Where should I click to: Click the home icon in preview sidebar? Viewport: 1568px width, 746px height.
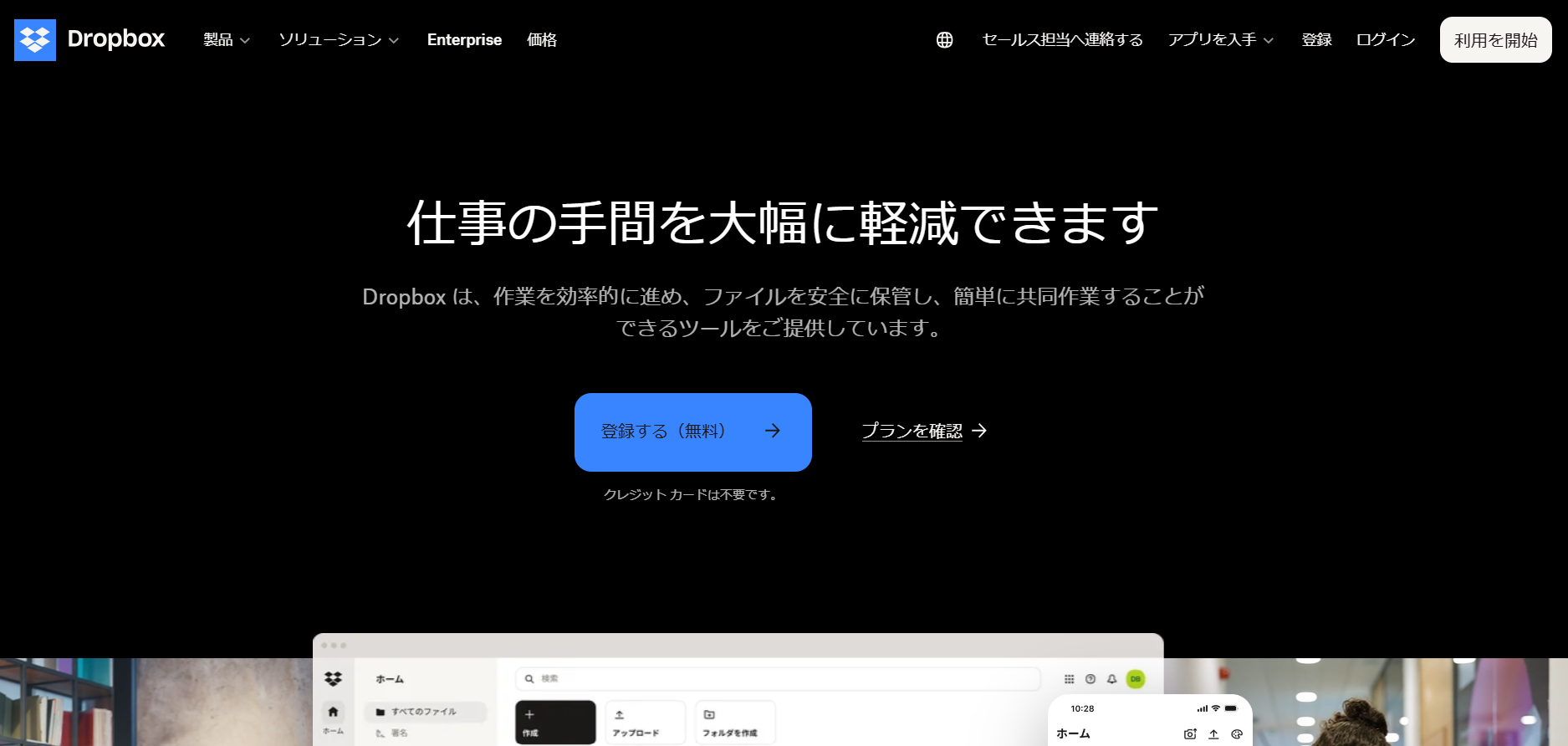tap(333, 712)
